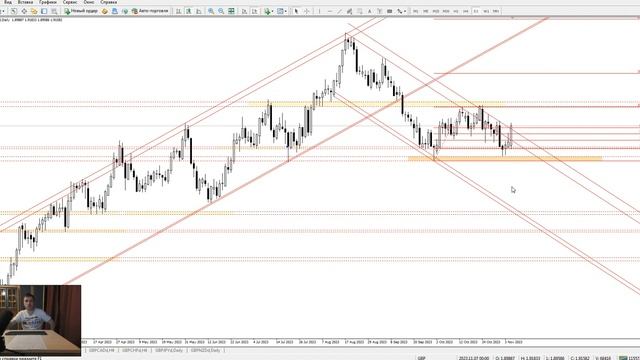Expand arrows objects dropdown
640x360 pixels.
[x=405, y=11]
